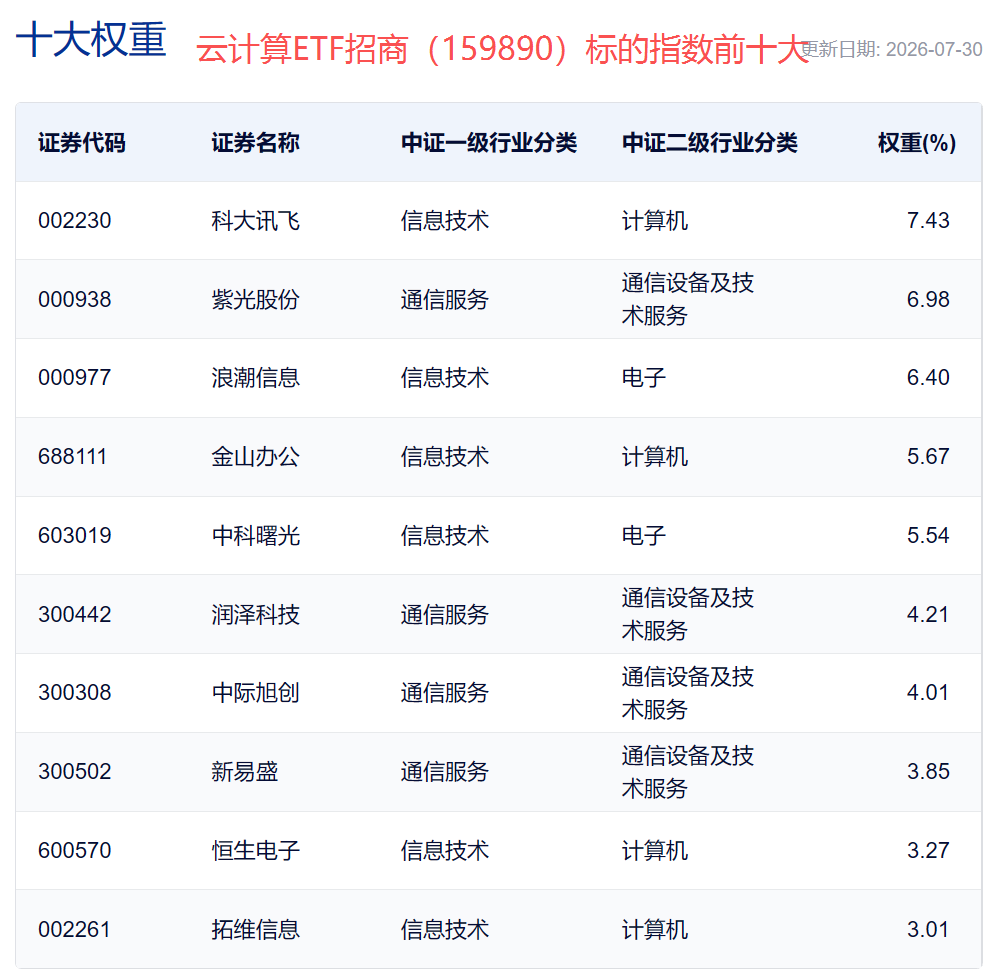Select stock name 新易盛

245,772
